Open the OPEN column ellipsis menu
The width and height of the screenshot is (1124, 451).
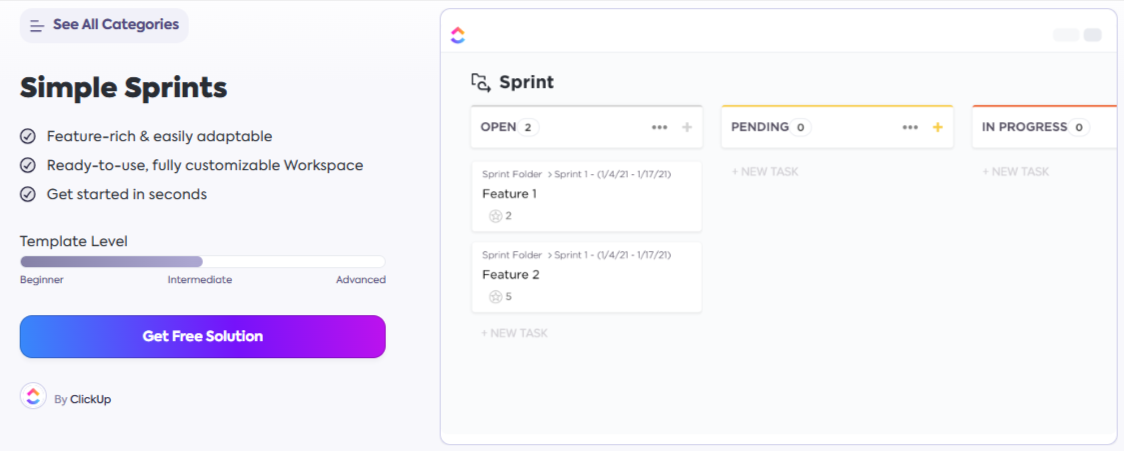(x=659, y=127)
